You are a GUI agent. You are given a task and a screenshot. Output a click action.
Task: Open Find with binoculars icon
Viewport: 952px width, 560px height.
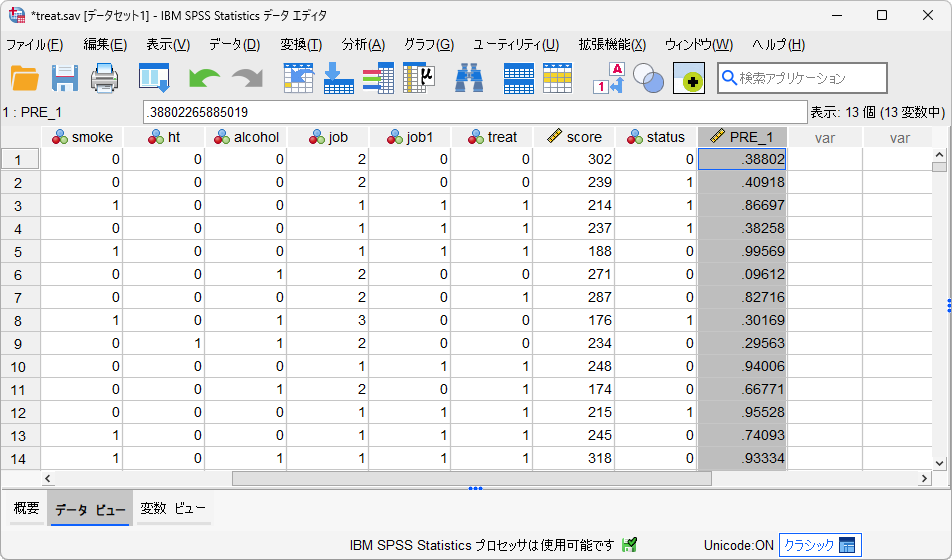point(469,78)
